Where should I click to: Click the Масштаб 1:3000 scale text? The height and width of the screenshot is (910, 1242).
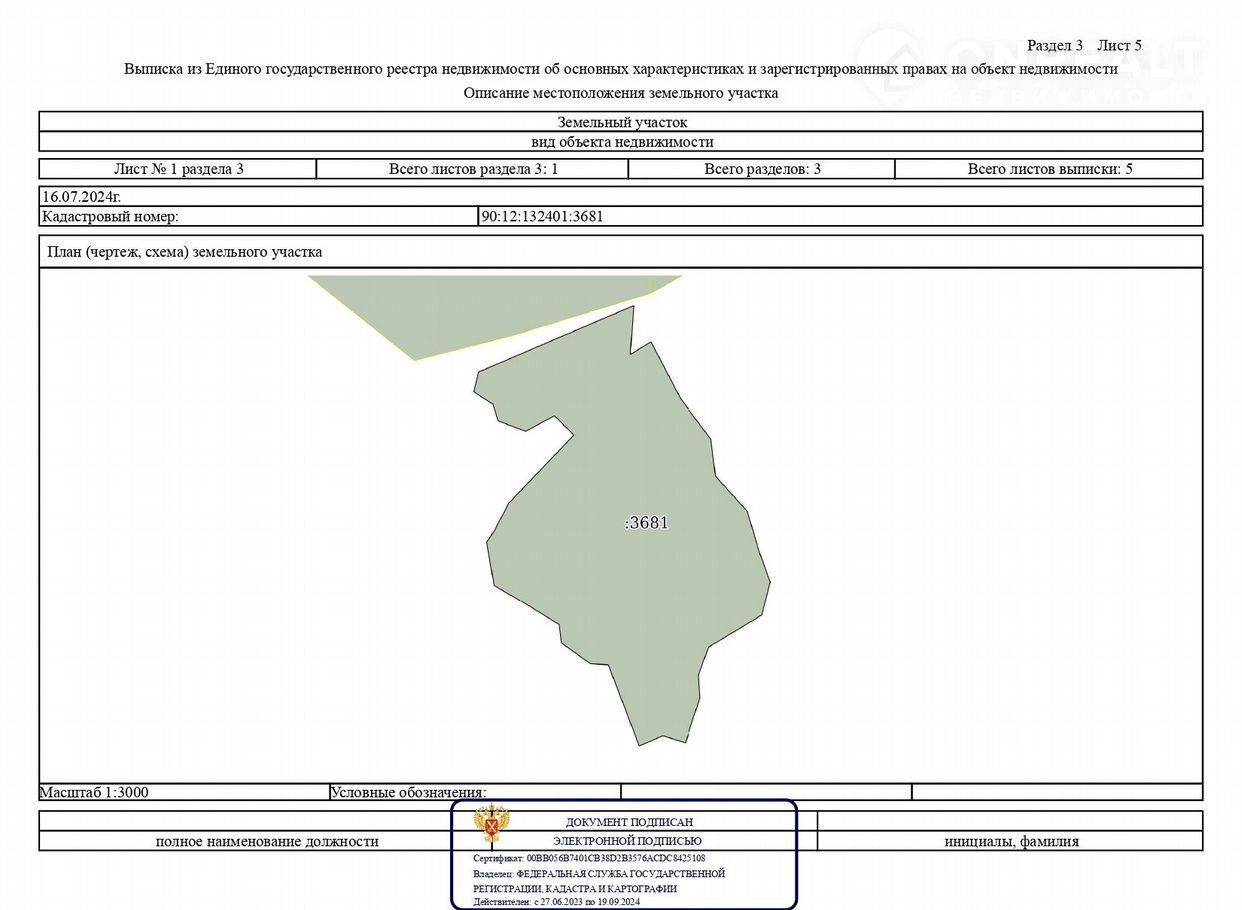94,792
